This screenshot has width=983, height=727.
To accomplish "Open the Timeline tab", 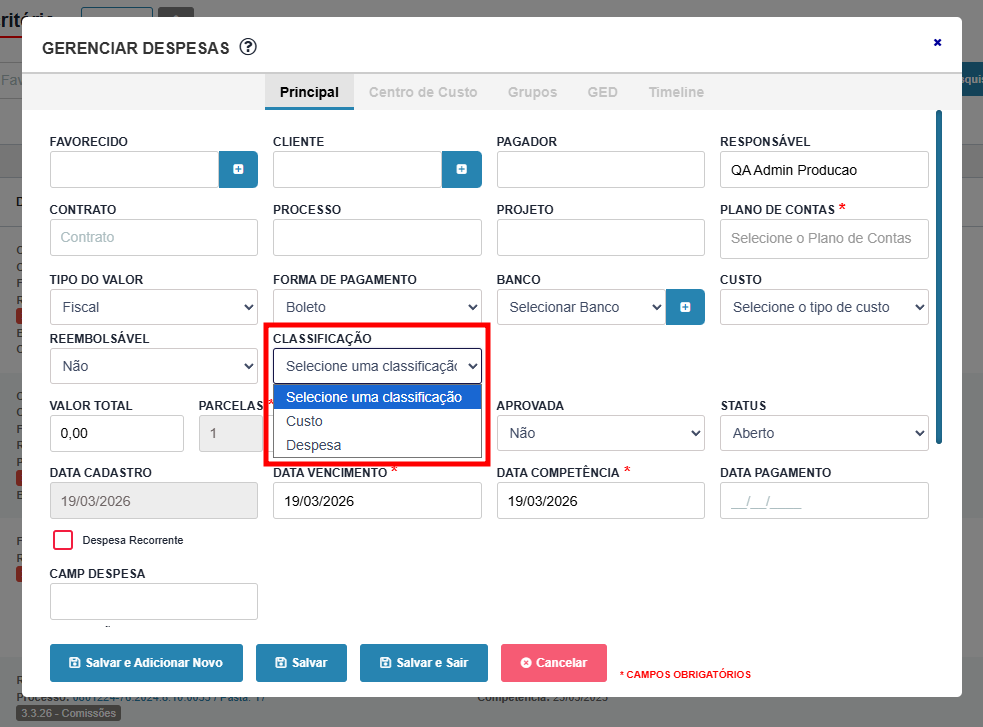I will (x=676, y=92).
